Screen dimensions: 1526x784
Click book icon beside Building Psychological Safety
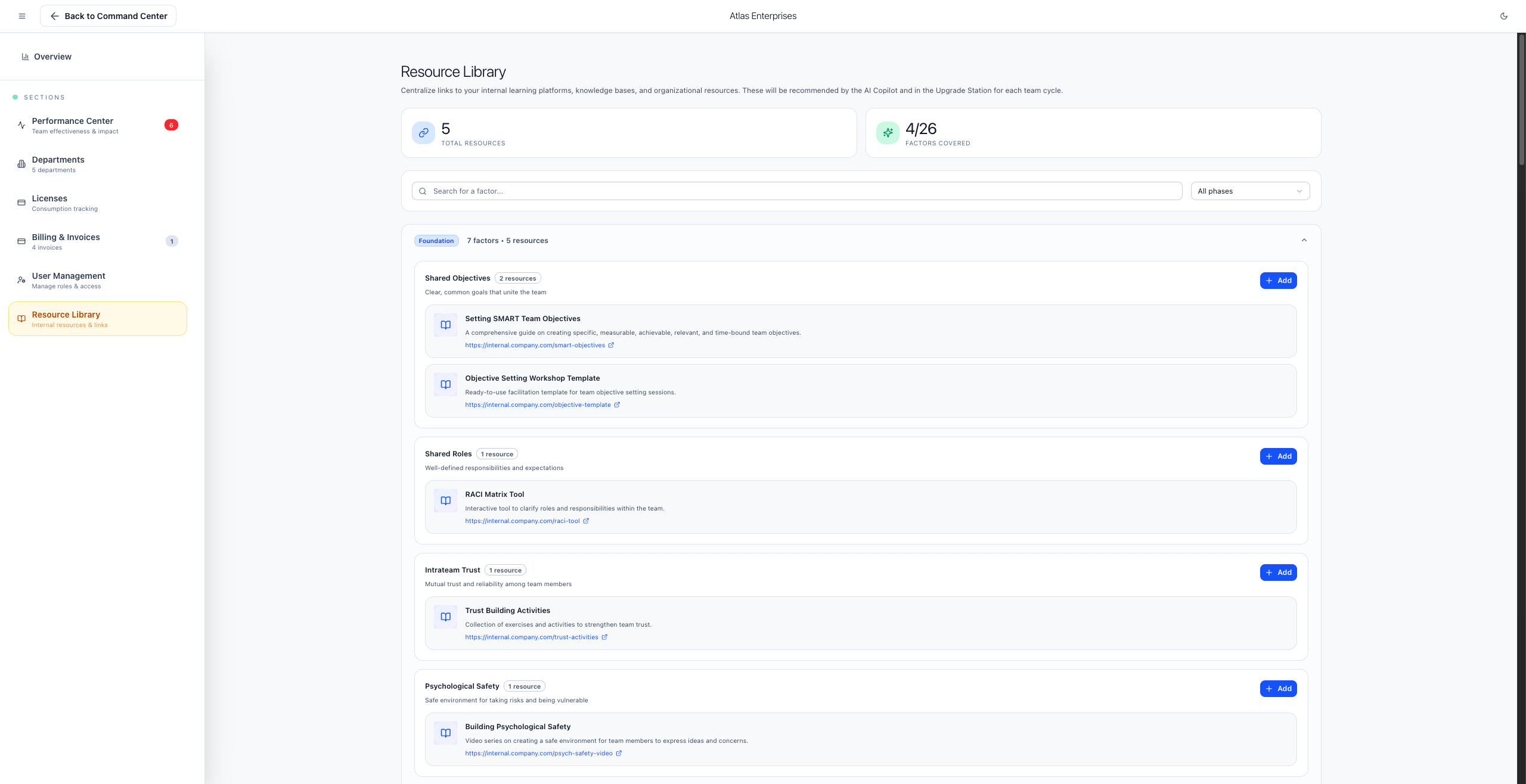coord(445,733)
